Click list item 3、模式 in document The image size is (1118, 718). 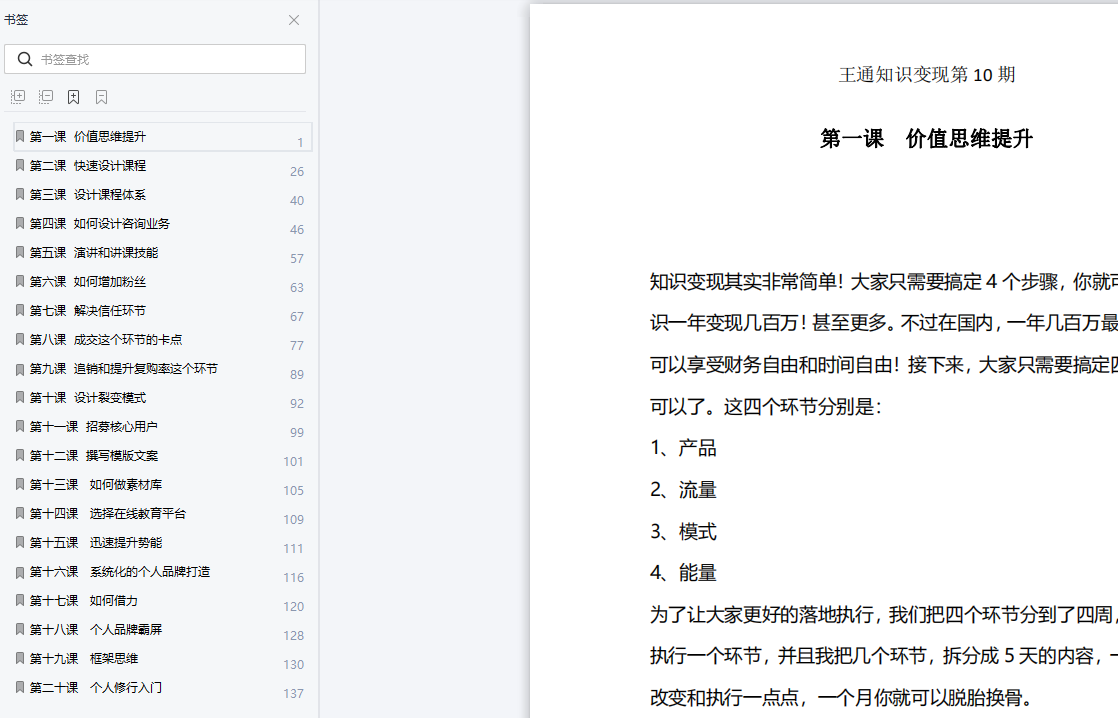[x=683, y=532]
